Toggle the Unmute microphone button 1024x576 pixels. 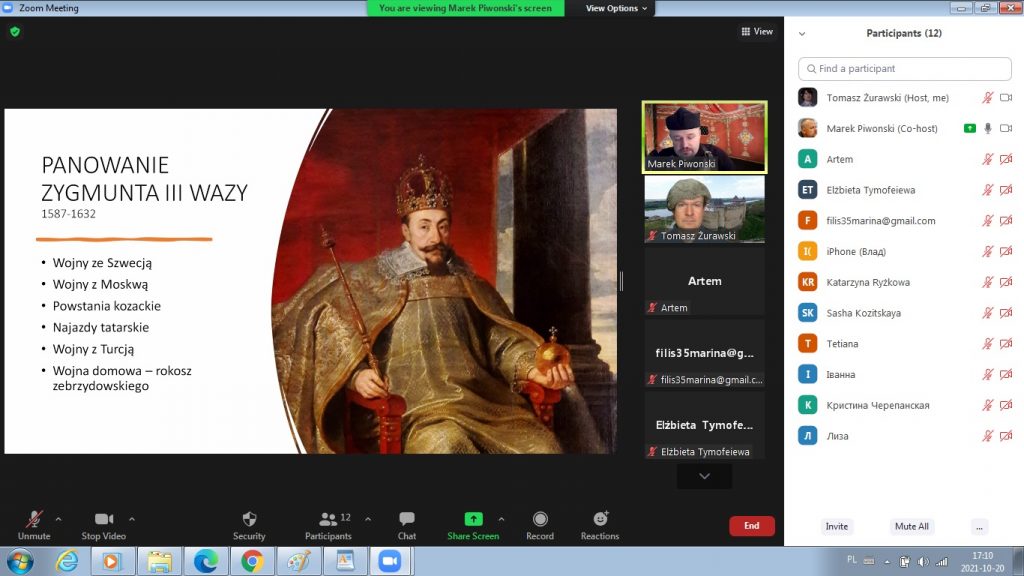point(34,519)
